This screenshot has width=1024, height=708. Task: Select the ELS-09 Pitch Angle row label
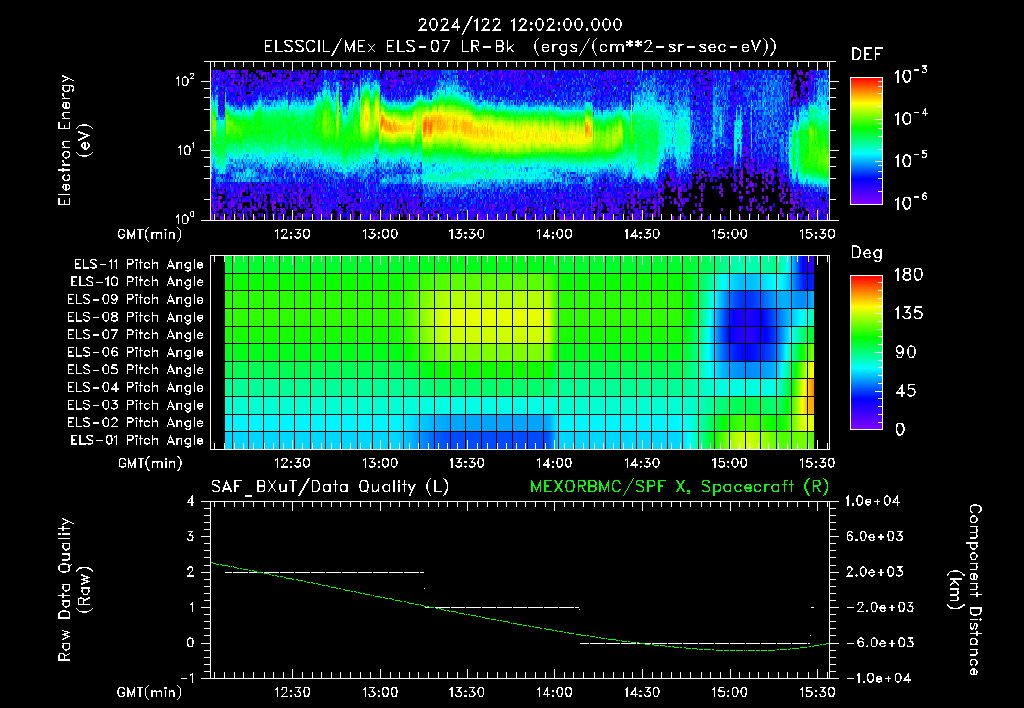coord(136,300)
